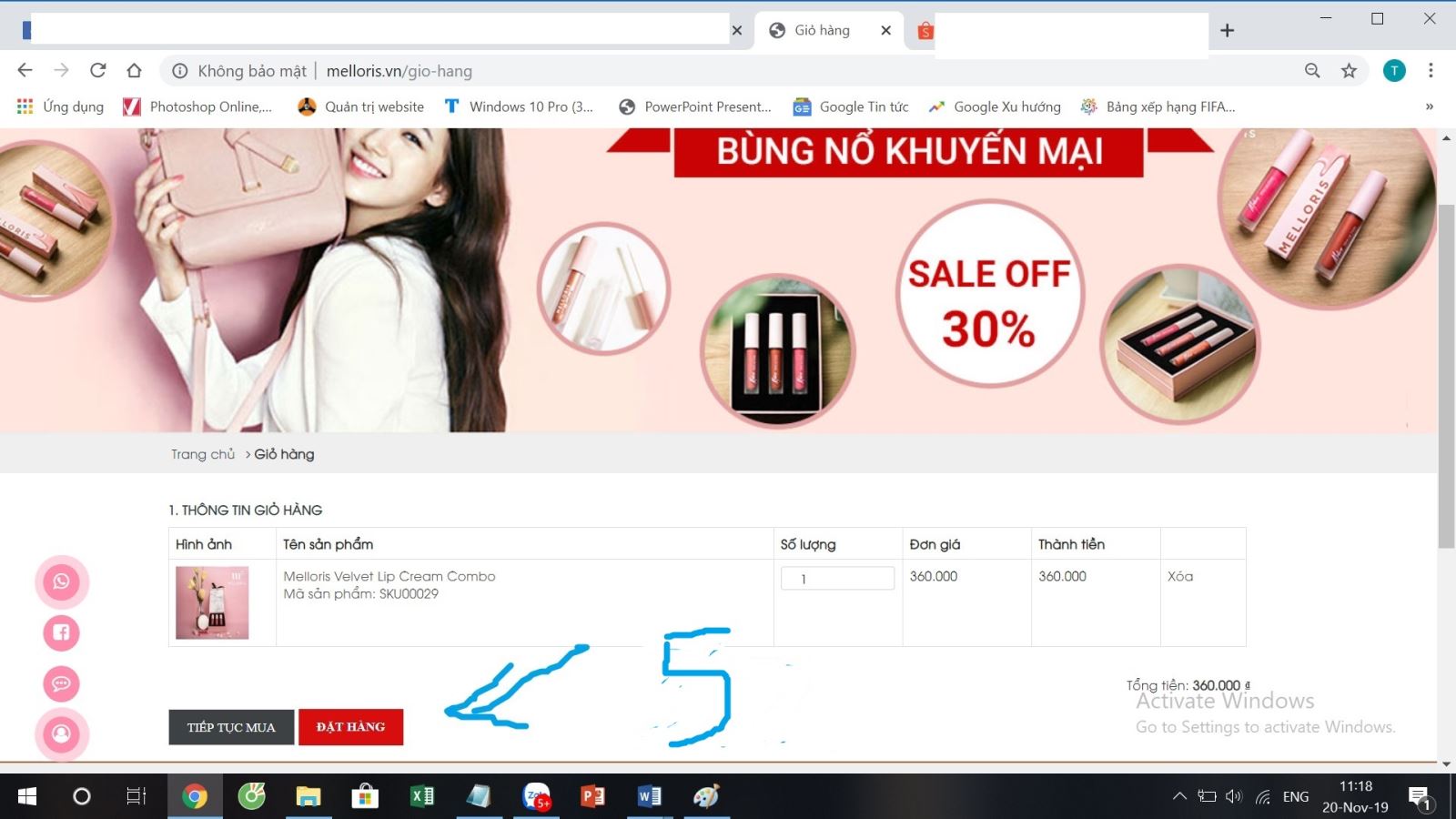The image size is (1456, 819).
Task: Switch ENG input language
Action: (x=1296, y=797)
